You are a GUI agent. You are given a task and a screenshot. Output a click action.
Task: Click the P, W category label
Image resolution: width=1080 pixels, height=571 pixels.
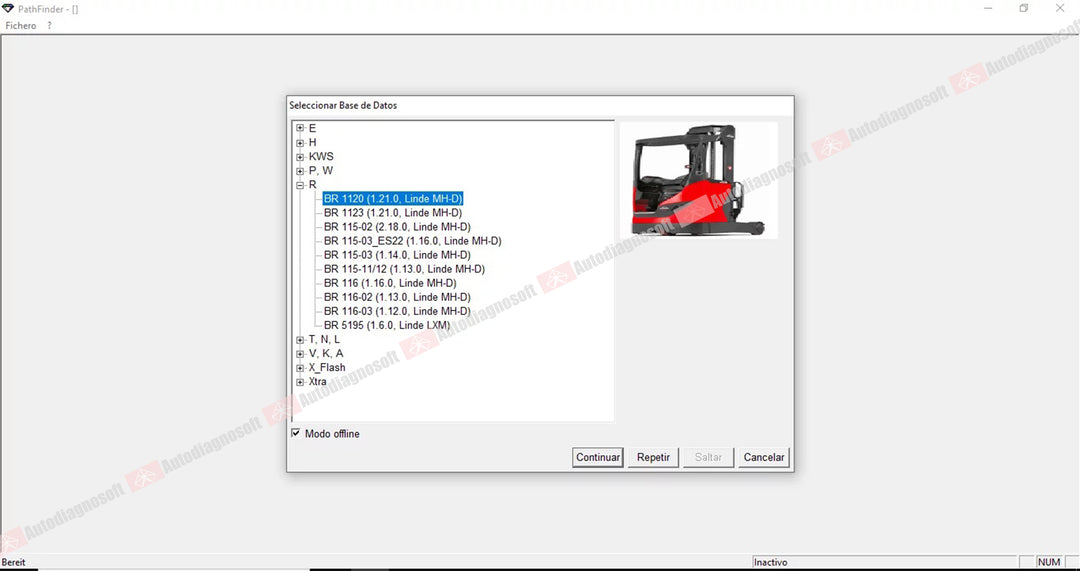pyautogui.click(x=321, y=170)
